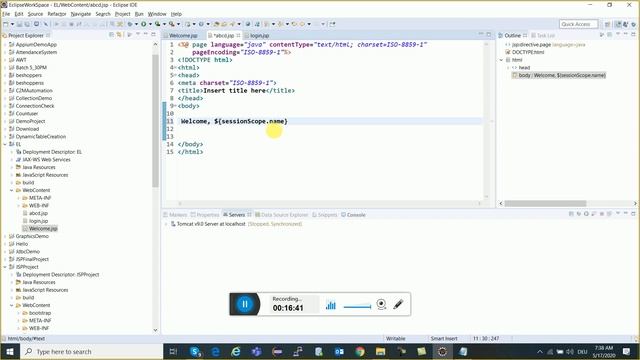Open Task View from the taskbar
This screenshot has height=360, width=640.
click(x=173, y=351)
